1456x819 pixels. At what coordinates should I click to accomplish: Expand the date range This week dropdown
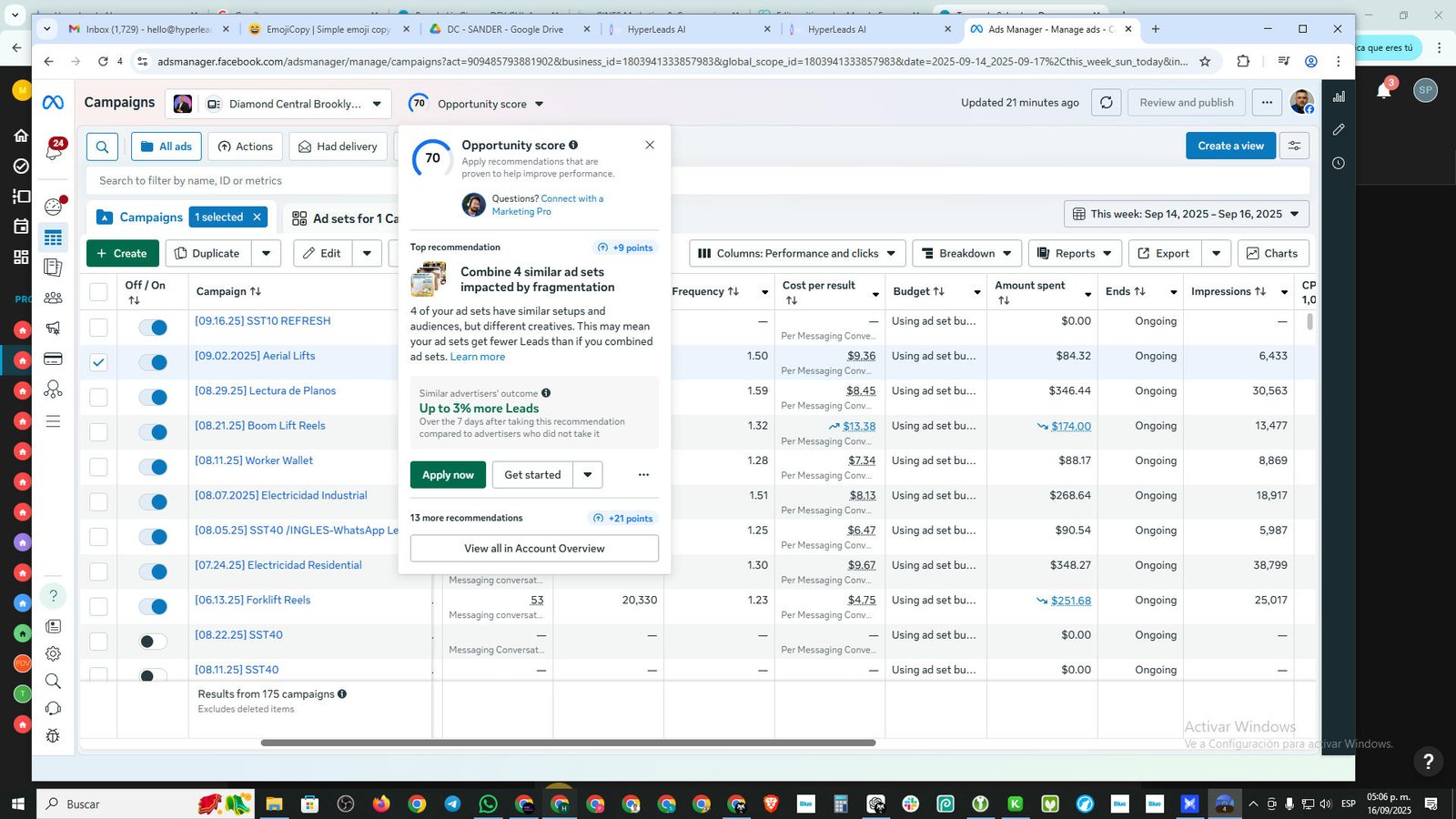click(x=1187, y=215)
